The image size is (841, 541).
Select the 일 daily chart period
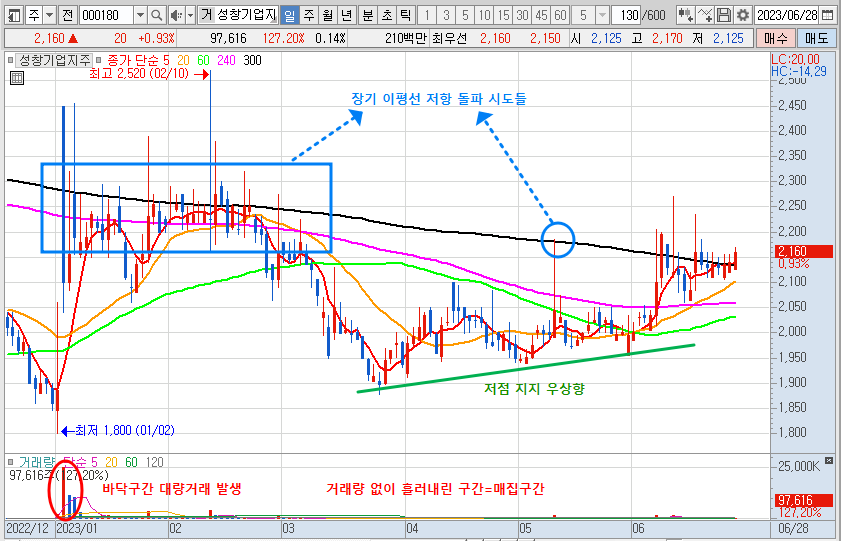click(x=290, y=15)
